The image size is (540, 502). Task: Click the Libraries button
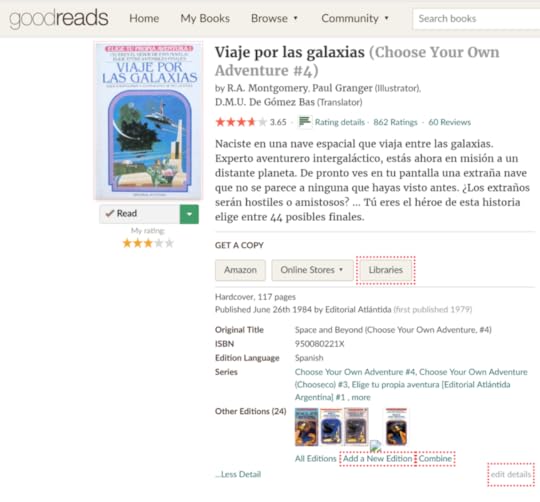tap(385, 270)
